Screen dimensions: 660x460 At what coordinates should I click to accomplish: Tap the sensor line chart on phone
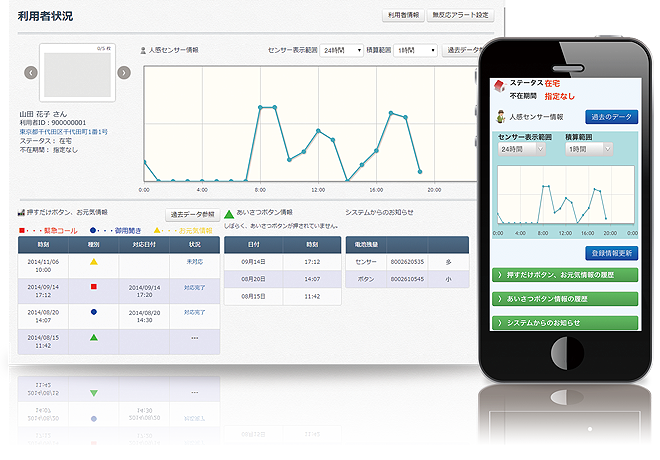click(x=566, y=194)
